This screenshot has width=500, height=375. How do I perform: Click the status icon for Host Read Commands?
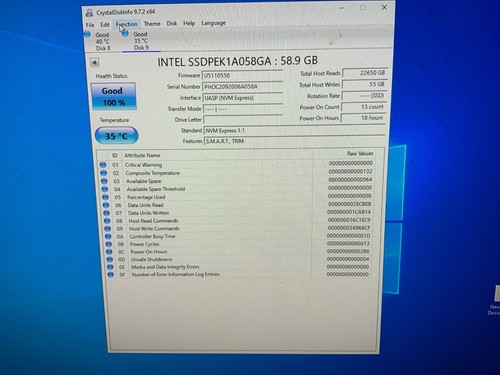[107, 221]
